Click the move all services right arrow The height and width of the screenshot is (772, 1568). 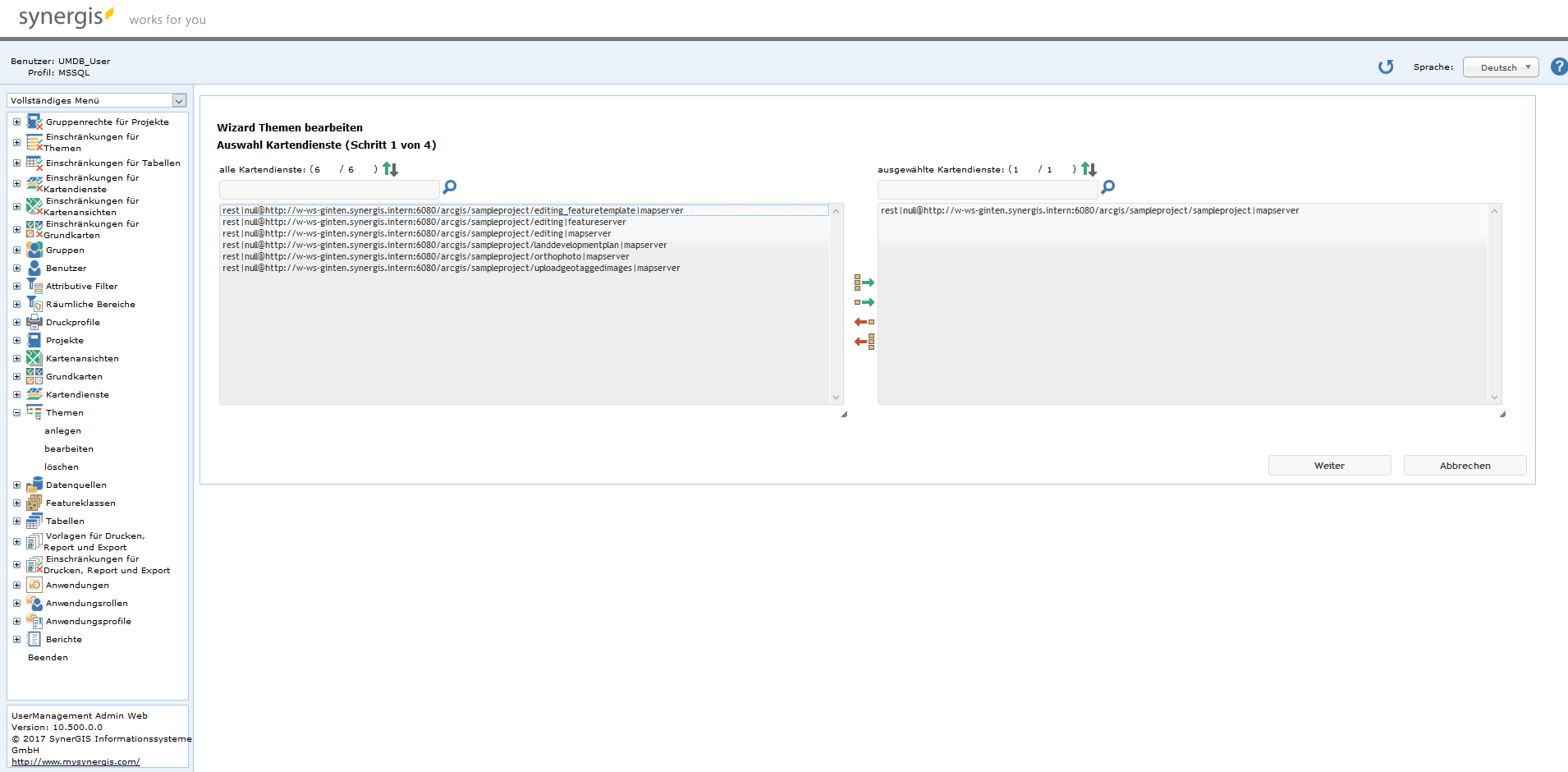pyautogui.click(x=864, y=282)
